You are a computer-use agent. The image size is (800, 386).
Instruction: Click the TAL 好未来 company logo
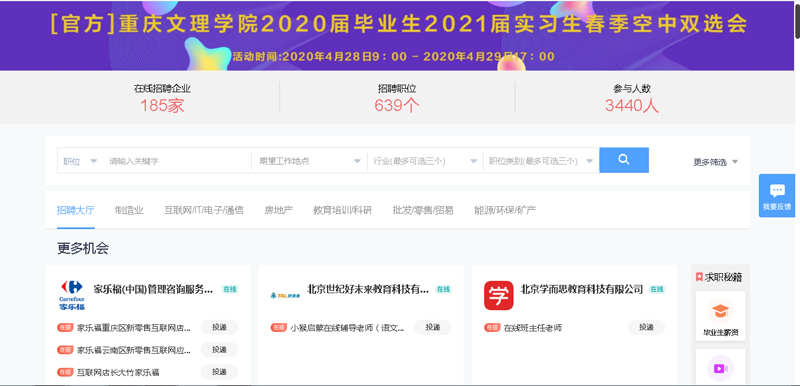[x=285, y=295]
